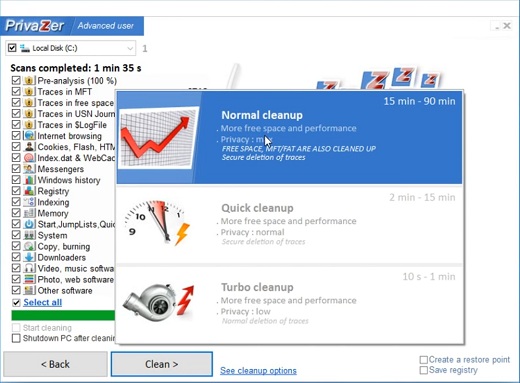Image resolution: width=520 pixels, height=383 pixels.
Task: Uncheck the Local Disk (C:) checkbox
Action: click(x=12, y=48)
